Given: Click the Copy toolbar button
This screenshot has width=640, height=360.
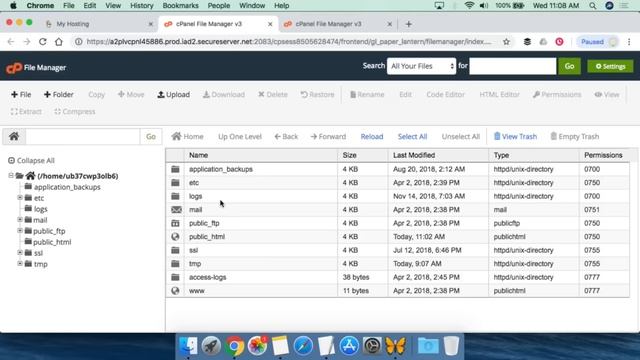Looking at the screenshot, I should coord(96,94).
